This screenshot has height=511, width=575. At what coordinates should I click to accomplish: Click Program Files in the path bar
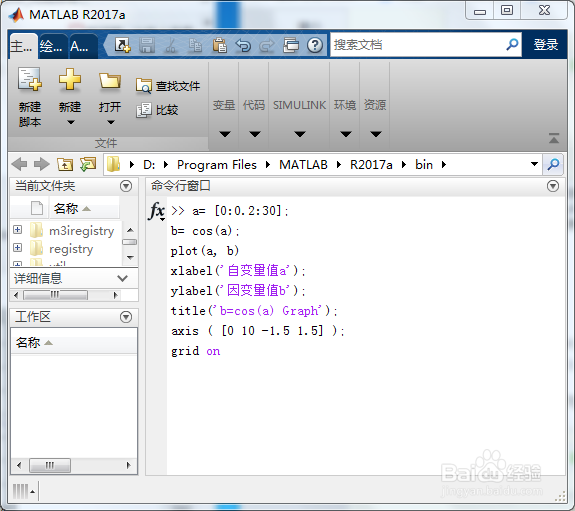pyautogui.click(x=217, y=164)
